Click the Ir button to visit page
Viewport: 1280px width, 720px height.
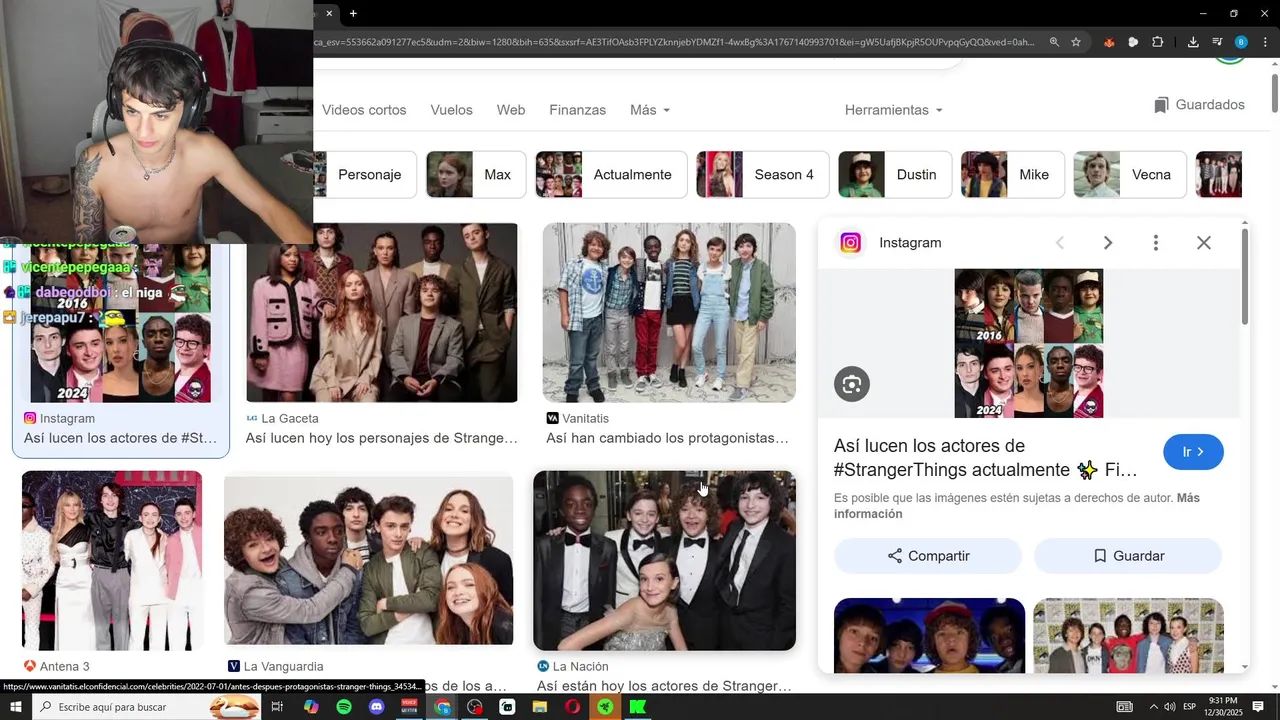pos(1193,452)
